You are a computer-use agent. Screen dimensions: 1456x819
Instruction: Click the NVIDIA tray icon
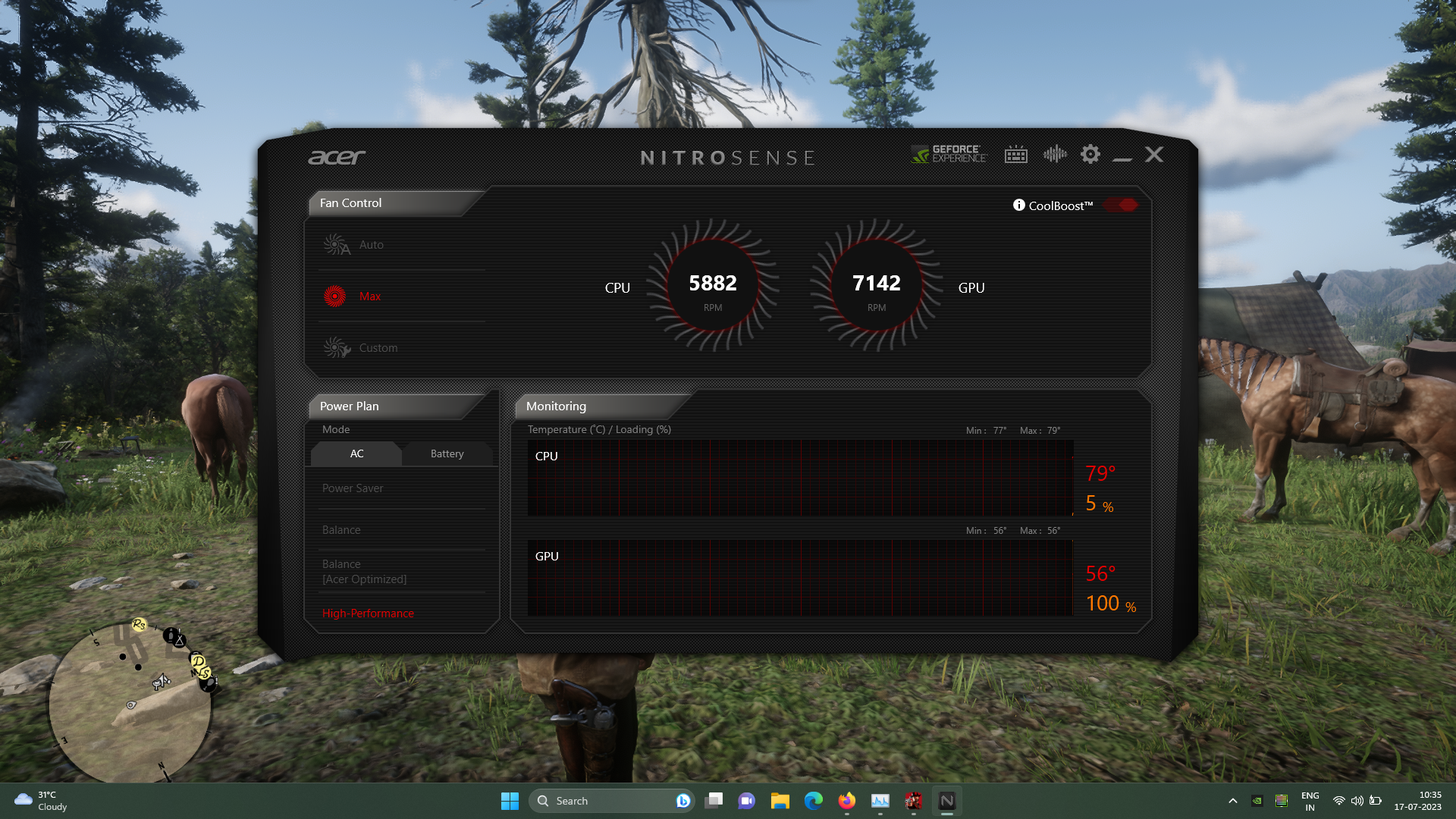(1257, 801)
